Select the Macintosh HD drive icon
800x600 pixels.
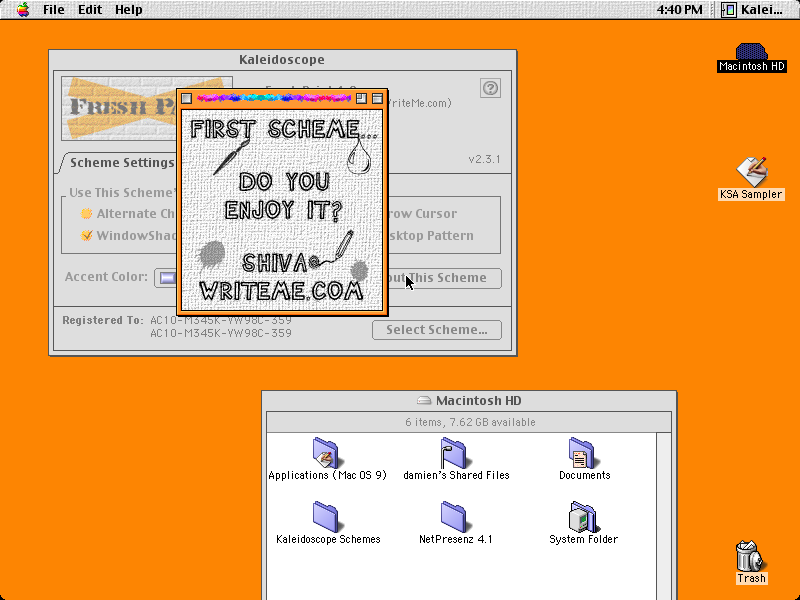(752, 51)
